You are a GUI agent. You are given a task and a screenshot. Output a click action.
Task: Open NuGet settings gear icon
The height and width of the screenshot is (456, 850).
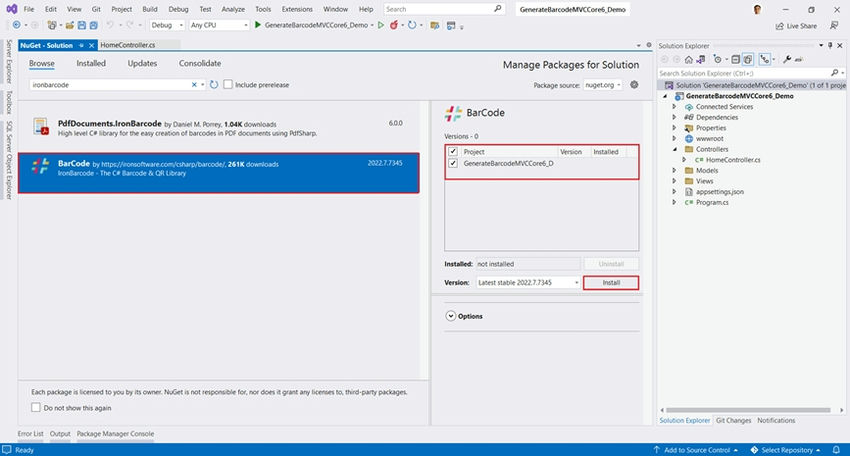634,85
